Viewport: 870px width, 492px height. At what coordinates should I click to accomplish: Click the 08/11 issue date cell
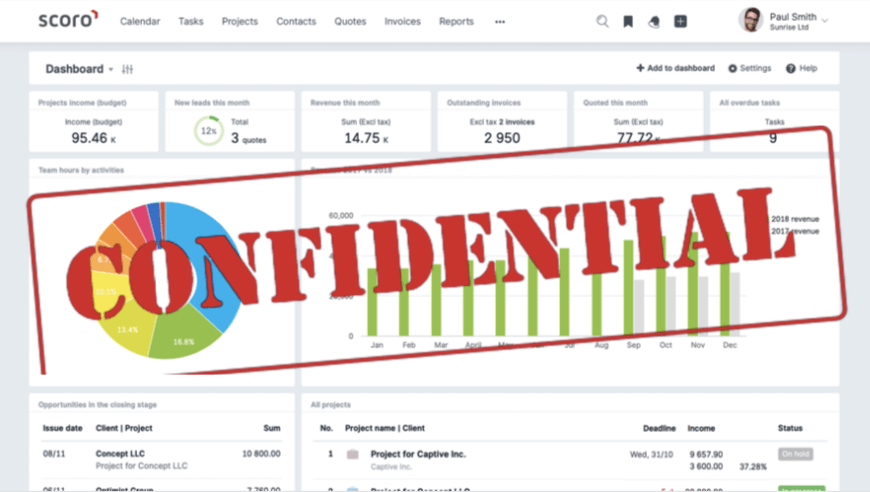54,454
